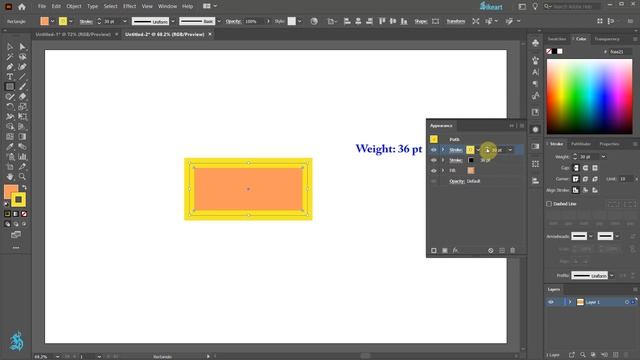
Task: Open the Window menu
Action: coord(167,7)
